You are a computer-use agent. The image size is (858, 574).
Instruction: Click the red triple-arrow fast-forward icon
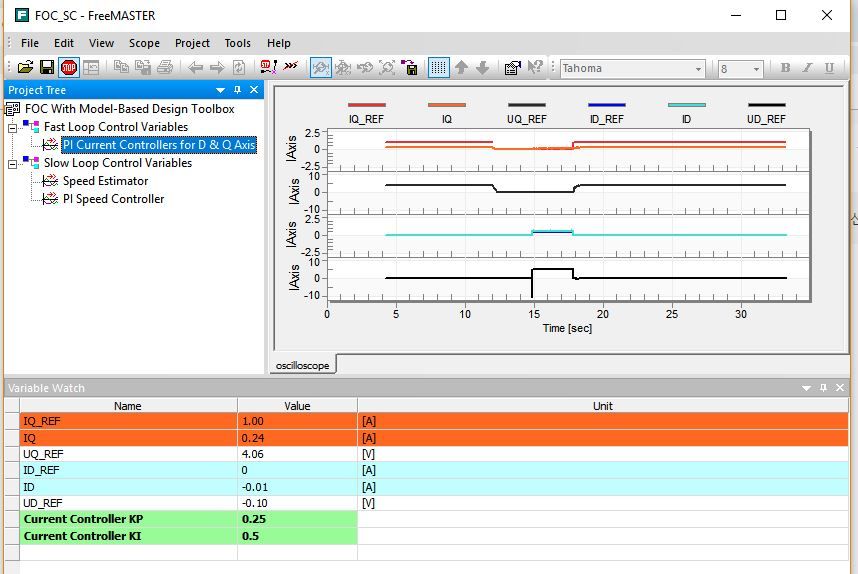click(x=291, y=66)
